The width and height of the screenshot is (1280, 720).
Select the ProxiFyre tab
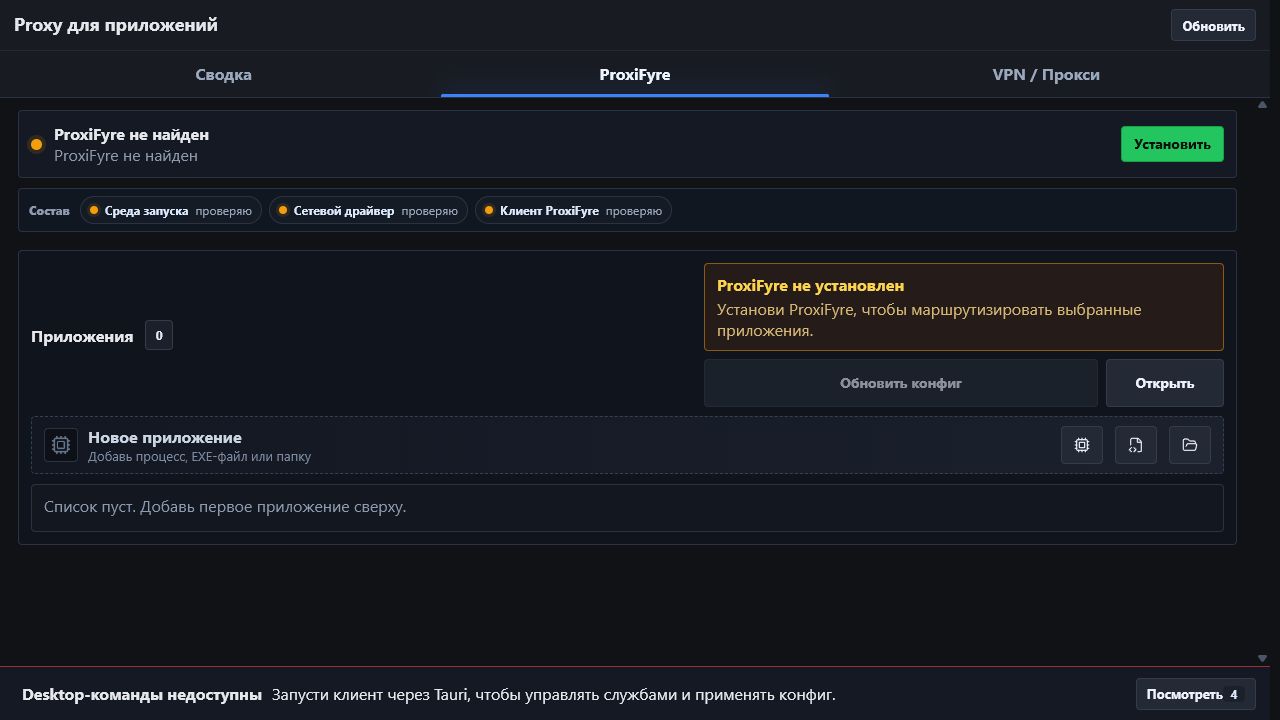click(x=635, y=74)
